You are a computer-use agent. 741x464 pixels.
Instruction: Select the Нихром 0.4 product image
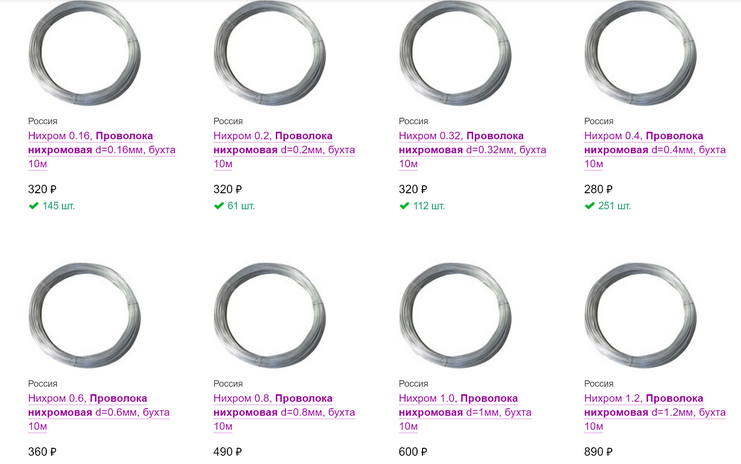click(640, 52)
